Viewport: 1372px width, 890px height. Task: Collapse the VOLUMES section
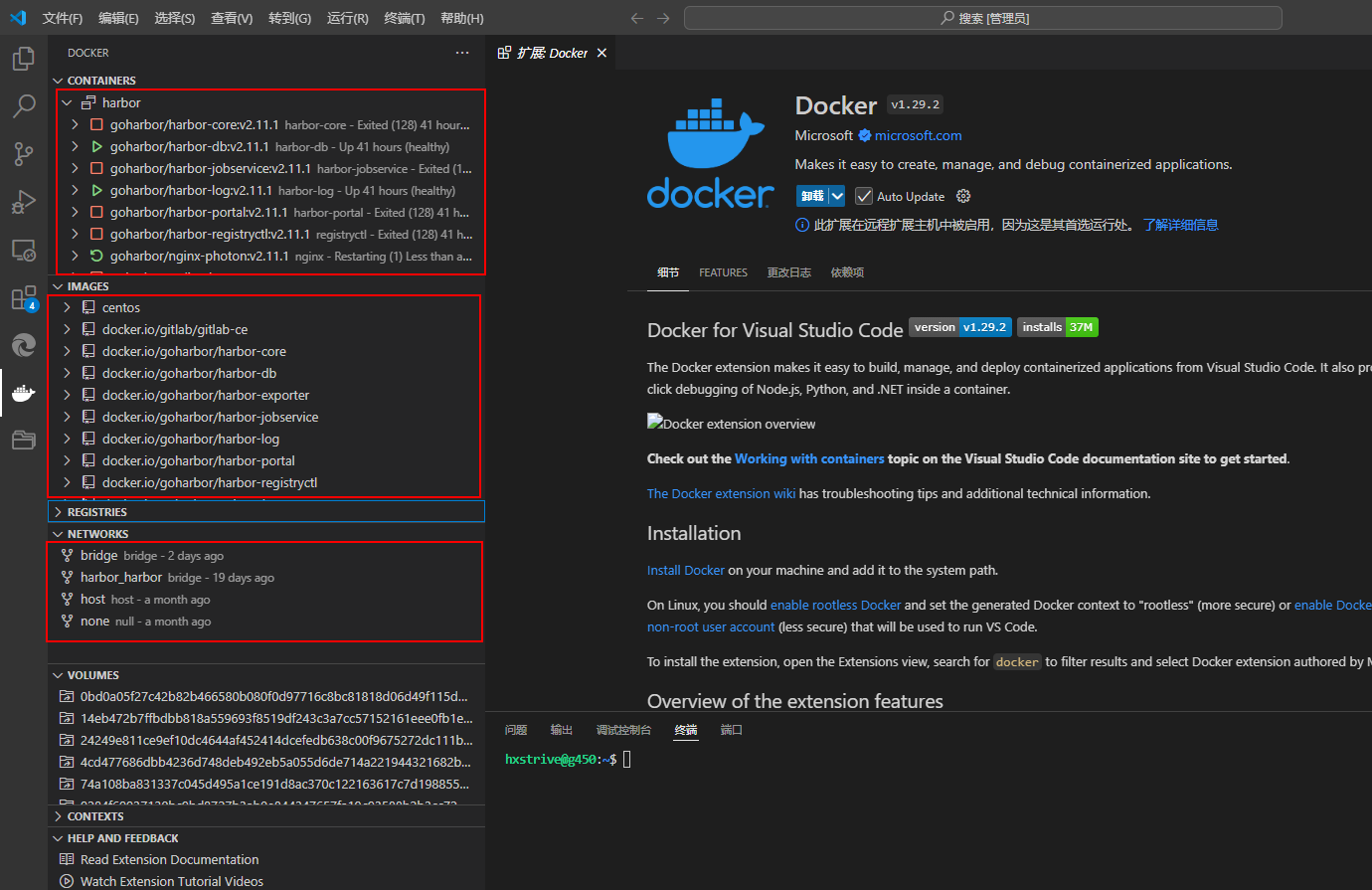pos(58,675)
